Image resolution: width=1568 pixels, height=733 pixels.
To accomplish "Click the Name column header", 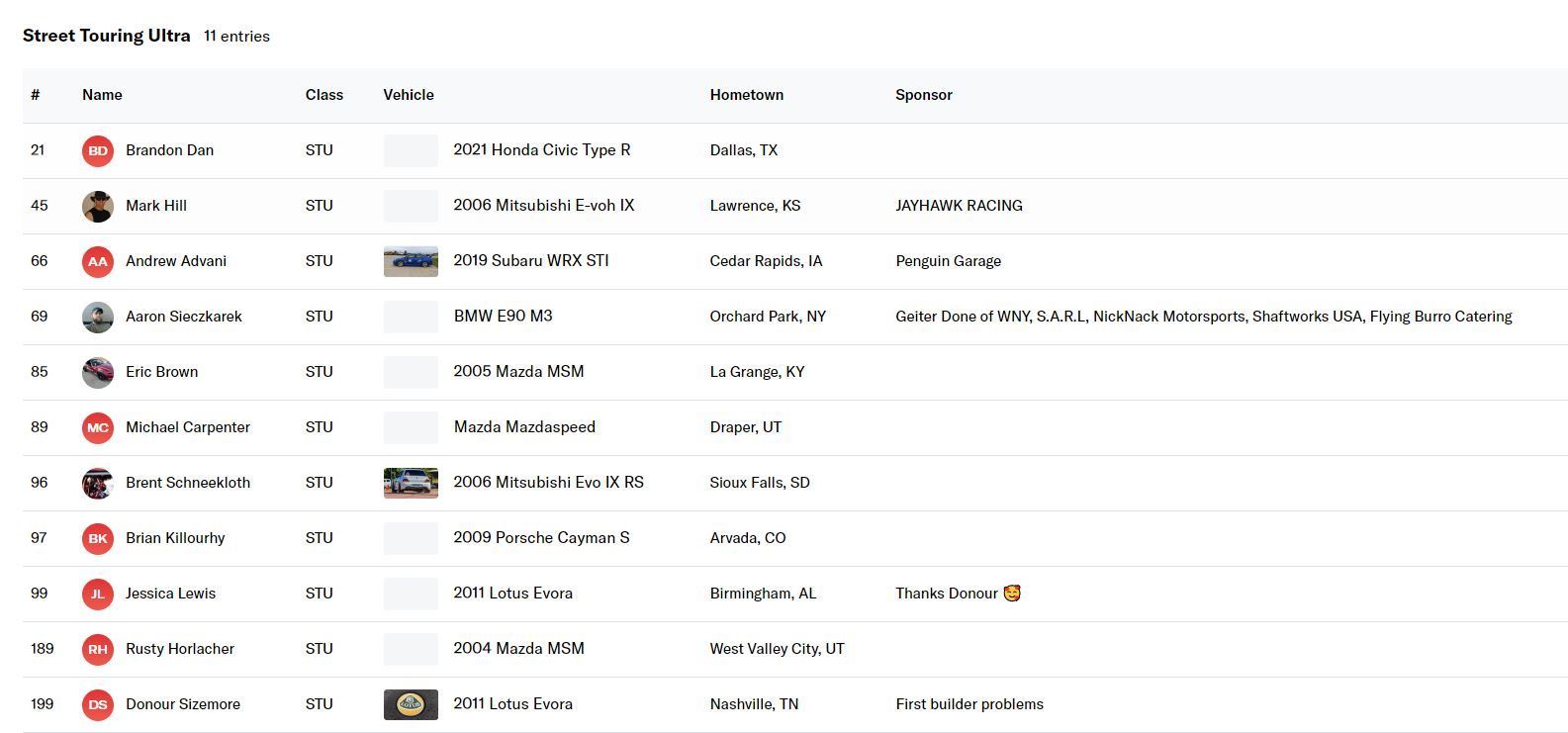I will pos(102,95).
